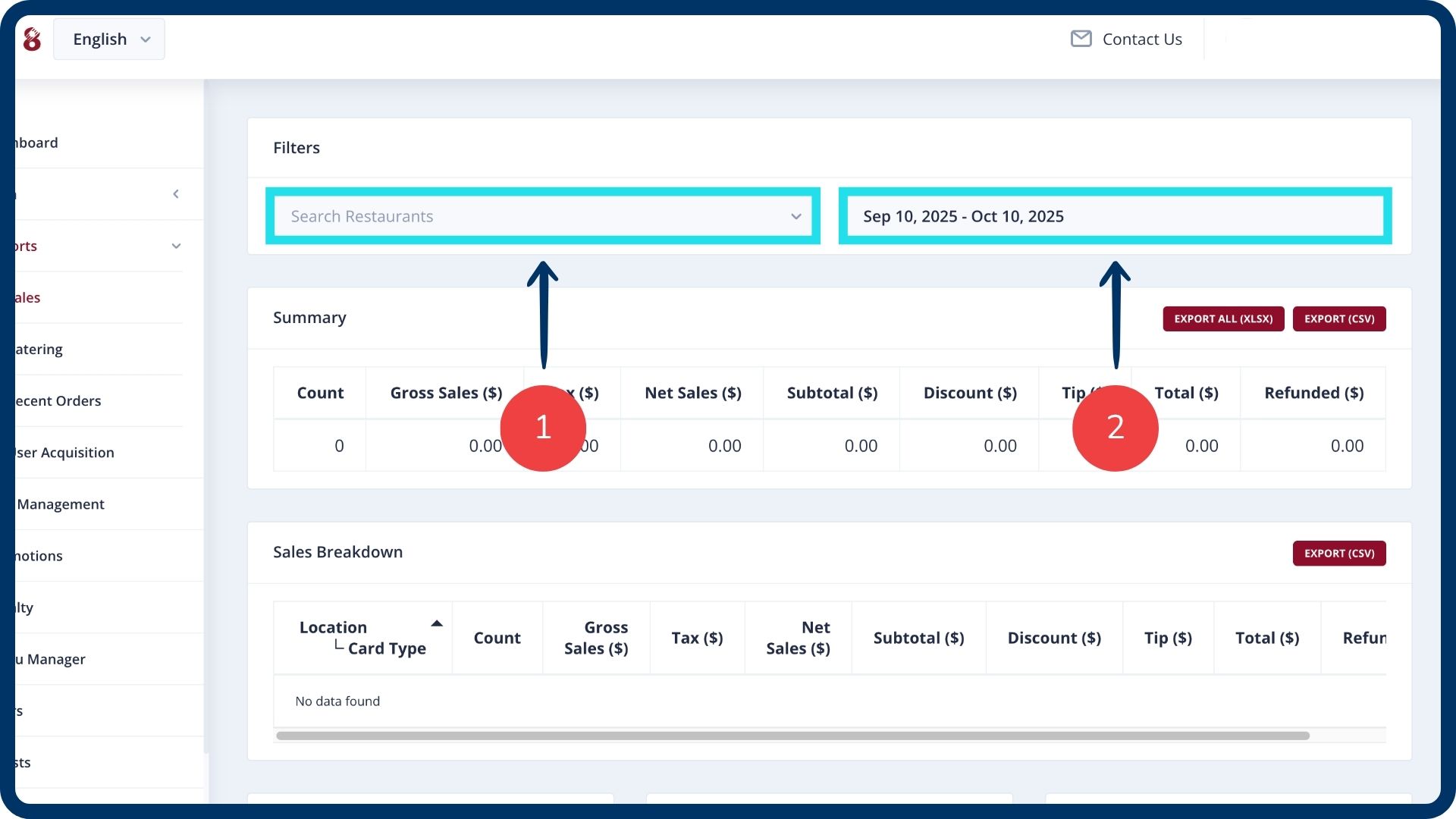Open the English language dropdown
The image size is (1456, 819).
[109, 39]
